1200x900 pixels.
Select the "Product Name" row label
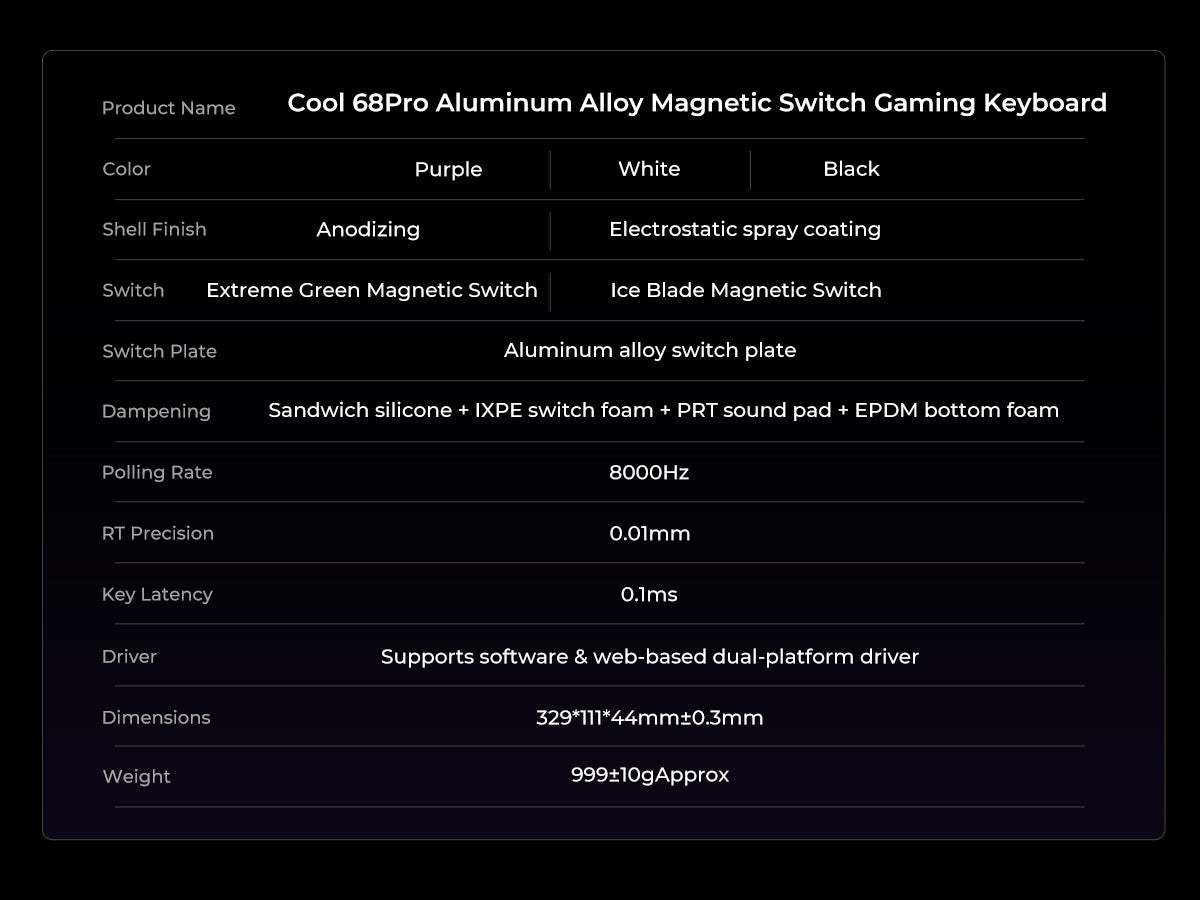click(169, 108)
